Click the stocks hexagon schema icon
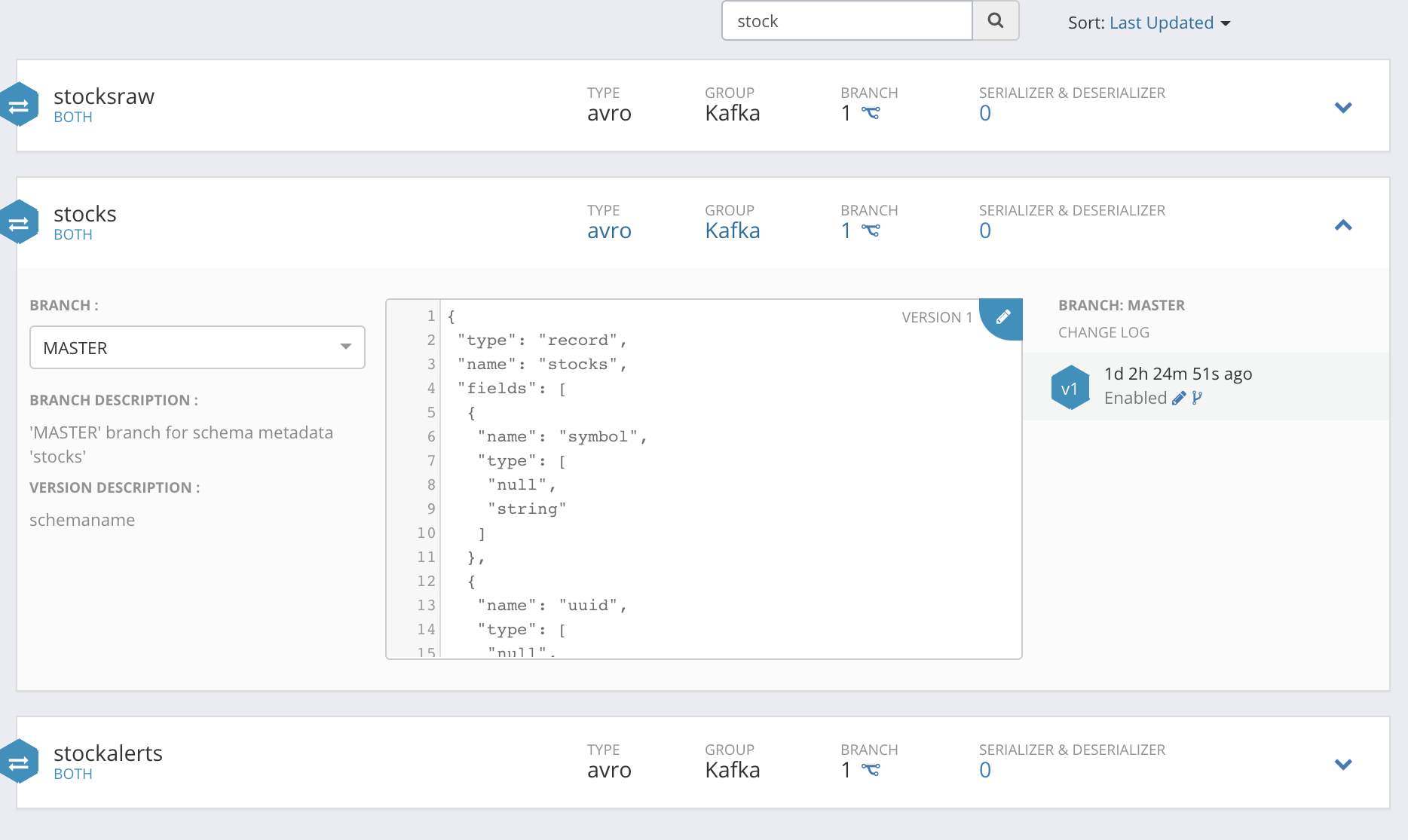This screenshot has width=1408, height=840. (x=19, y=222)
